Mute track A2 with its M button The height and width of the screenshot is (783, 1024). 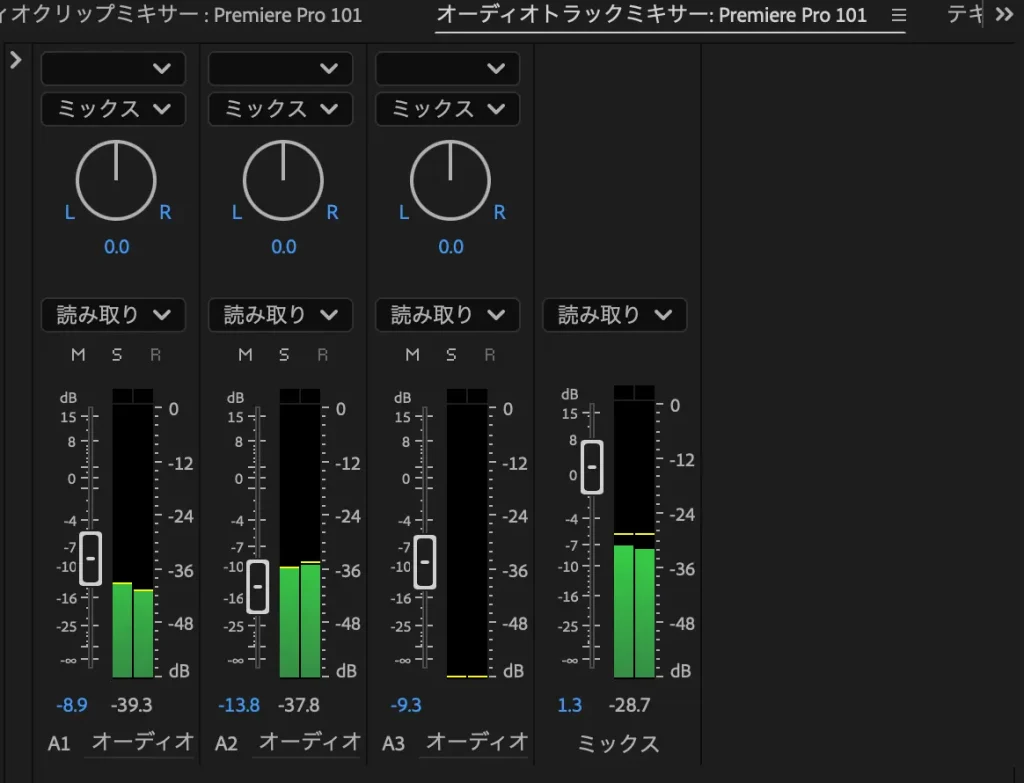click(x=244, y=354)
